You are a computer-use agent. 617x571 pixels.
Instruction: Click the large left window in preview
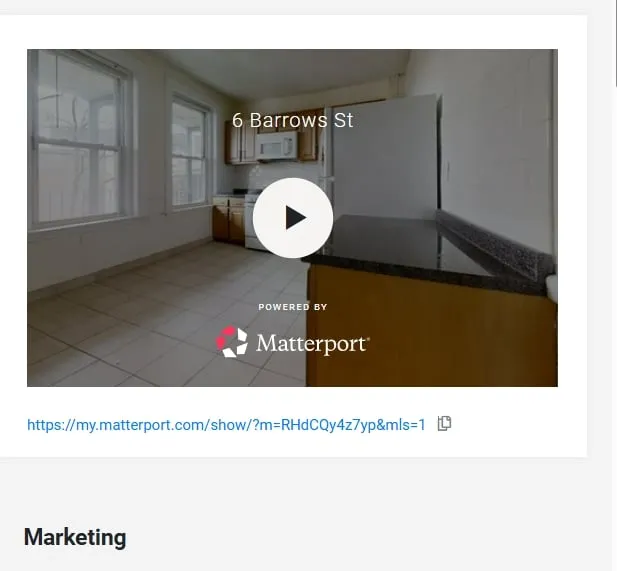pos(82,138)
